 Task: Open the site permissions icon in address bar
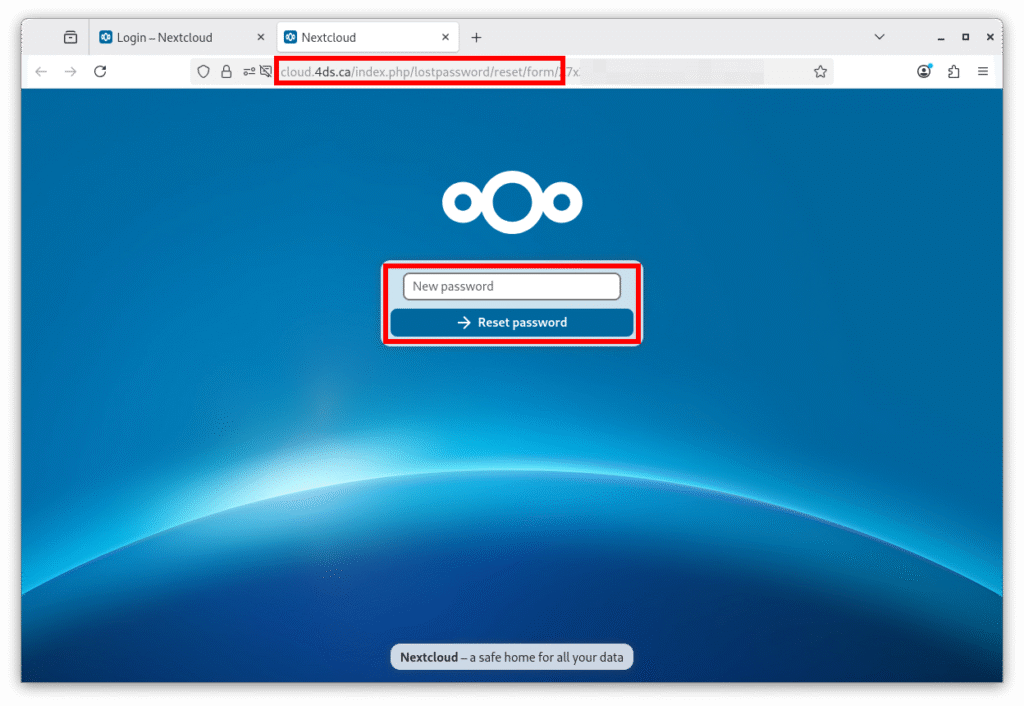coord(248,72)
